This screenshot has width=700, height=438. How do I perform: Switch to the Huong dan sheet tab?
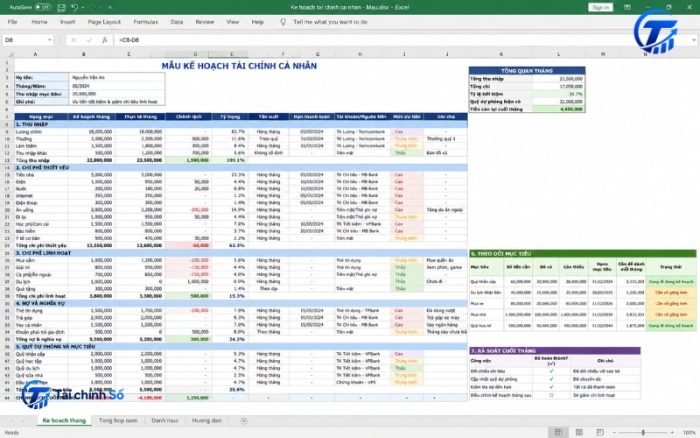point(206,421)
